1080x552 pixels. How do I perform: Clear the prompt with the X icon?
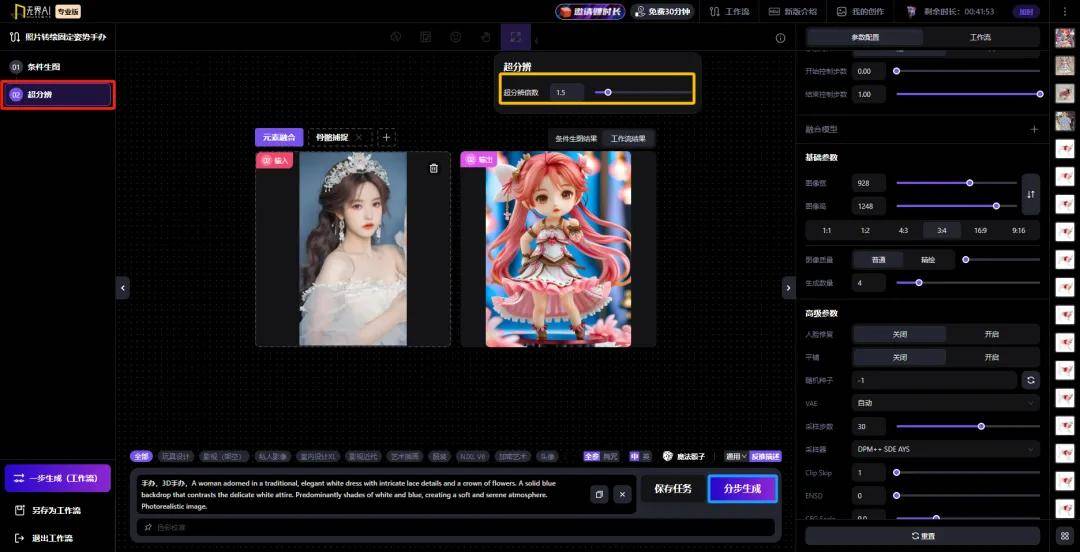pyautogui.click(x=622, y=494)
